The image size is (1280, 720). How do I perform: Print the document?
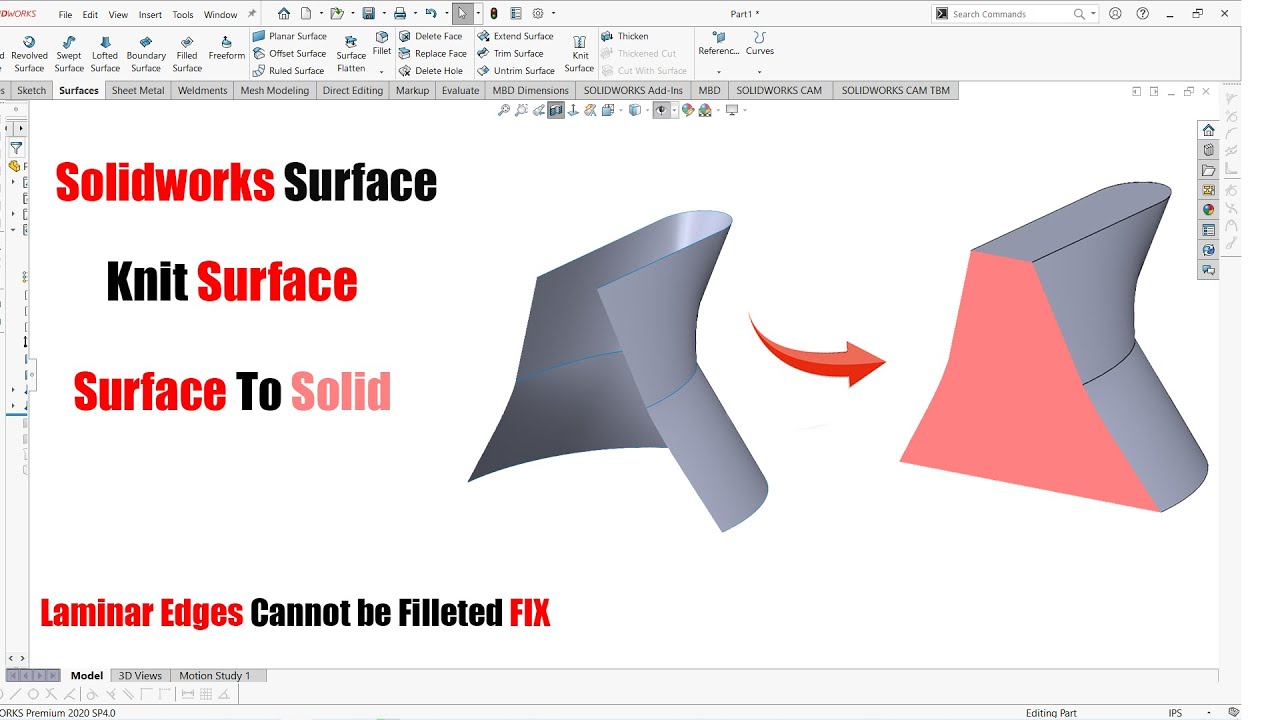[x=400, y=14]
